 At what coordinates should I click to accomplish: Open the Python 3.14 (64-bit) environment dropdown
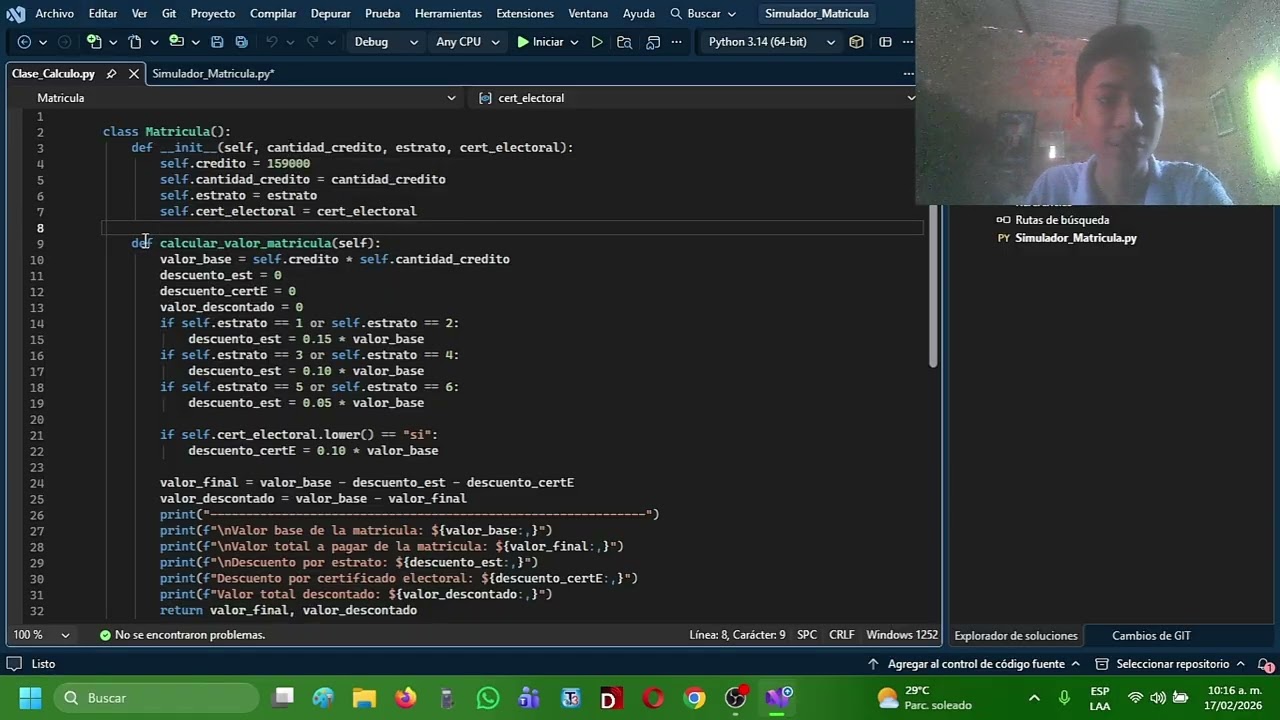(771, 42)
